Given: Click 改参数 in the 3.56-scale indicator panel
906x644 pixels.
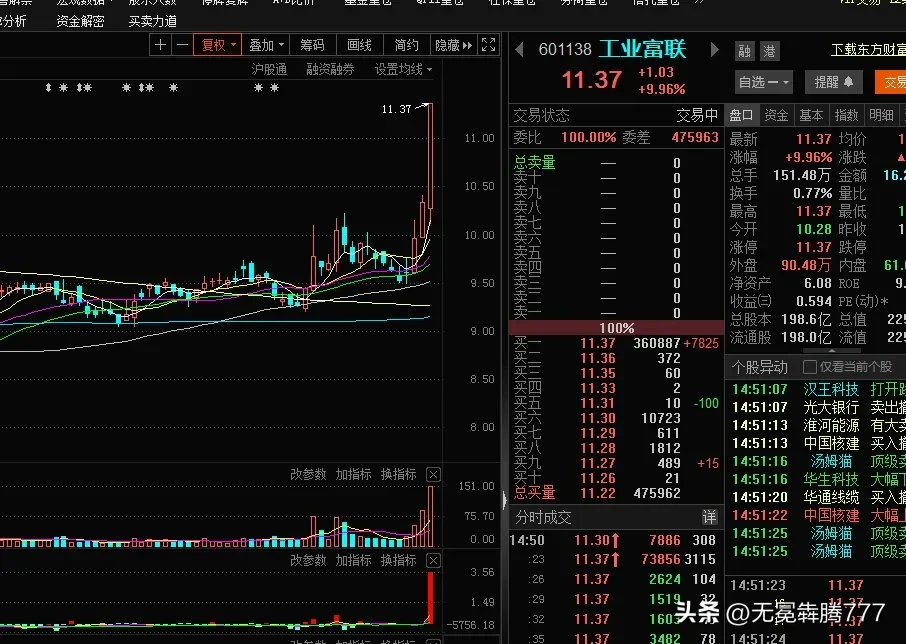Looking at the screenshot, I should (308, 560).
